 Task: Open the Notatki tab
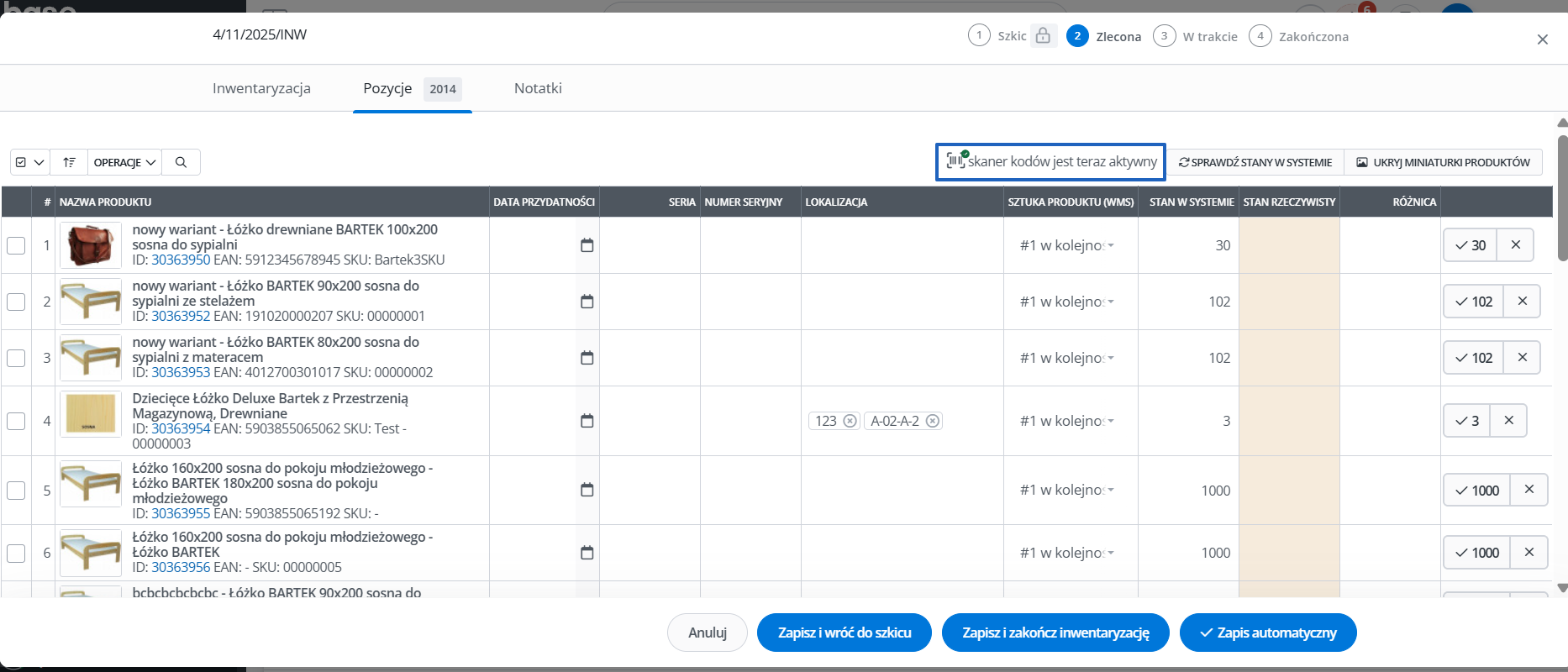[x=538, y=88]
